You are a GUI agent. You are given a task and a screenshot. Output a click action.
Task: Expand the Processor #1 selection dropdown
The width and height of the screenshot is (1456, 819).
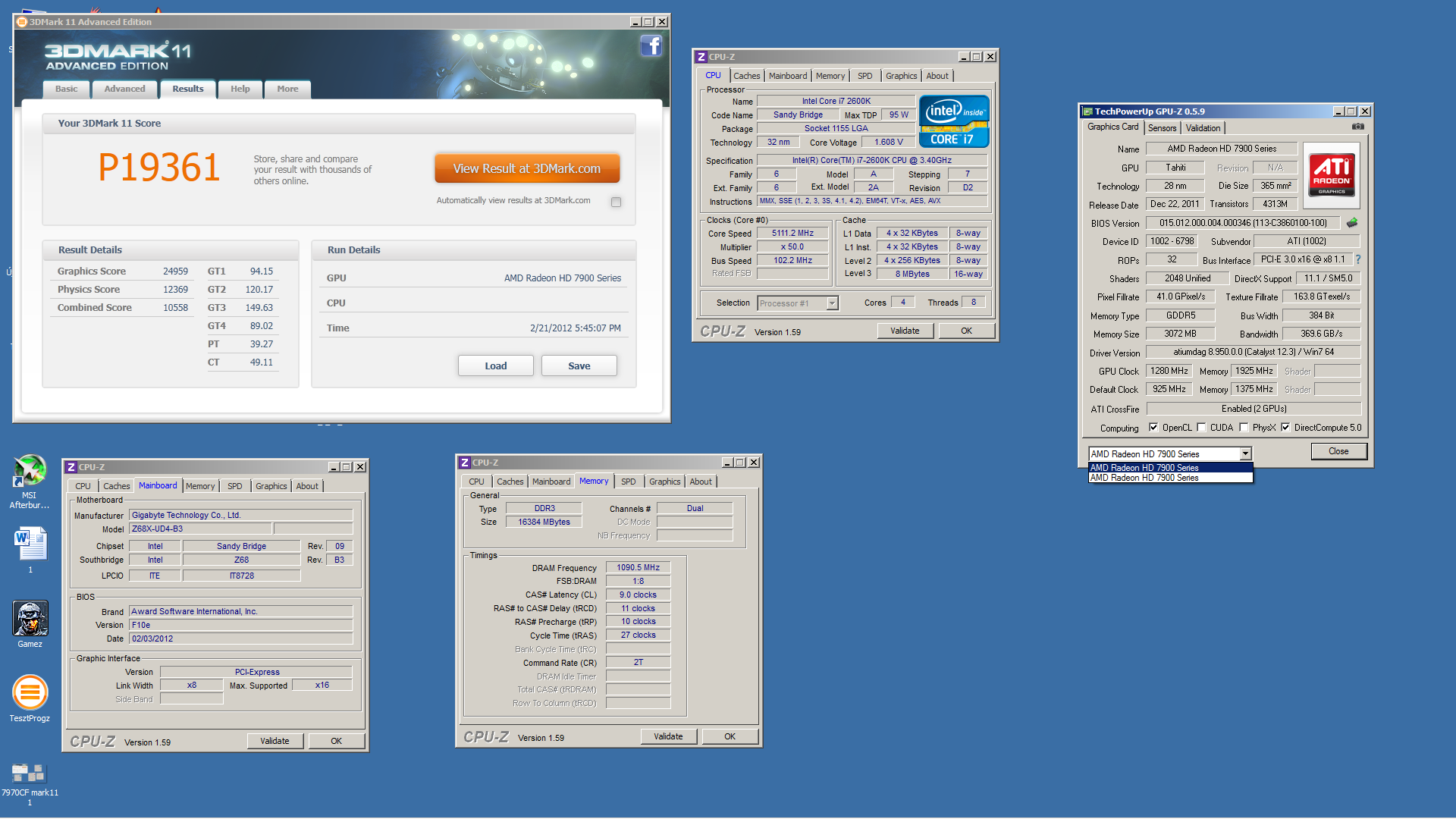[x=832, y=303]
